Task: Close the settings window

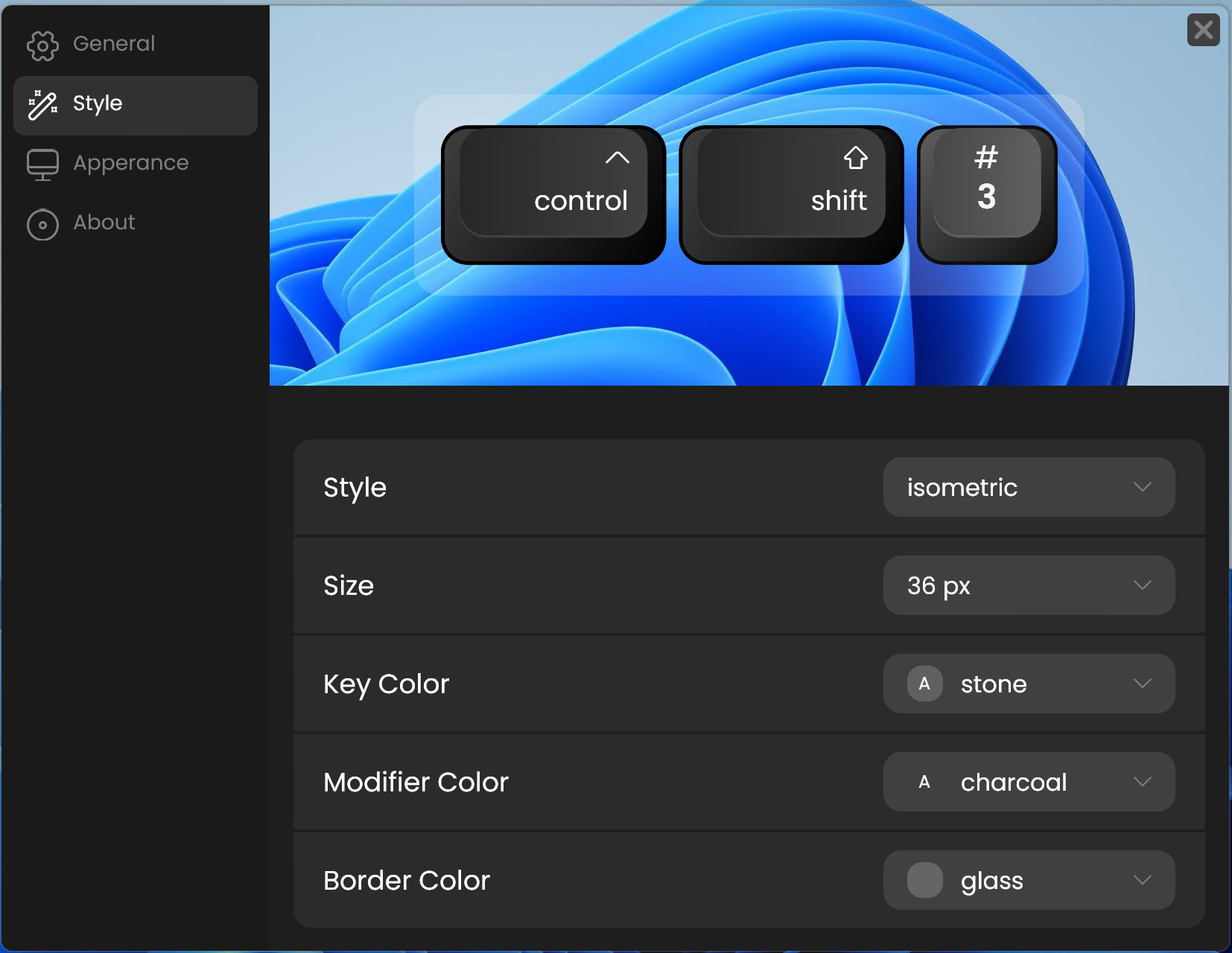Action: click(1203, 30)
